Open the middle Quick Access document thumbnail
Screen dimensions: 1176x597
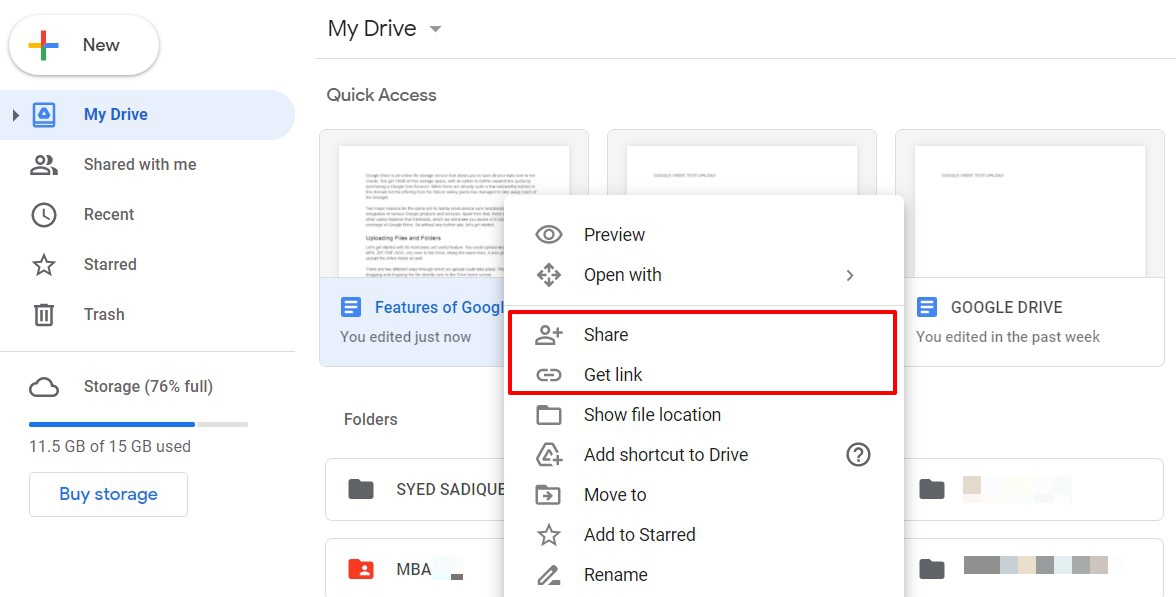click(x=742, y=212)
